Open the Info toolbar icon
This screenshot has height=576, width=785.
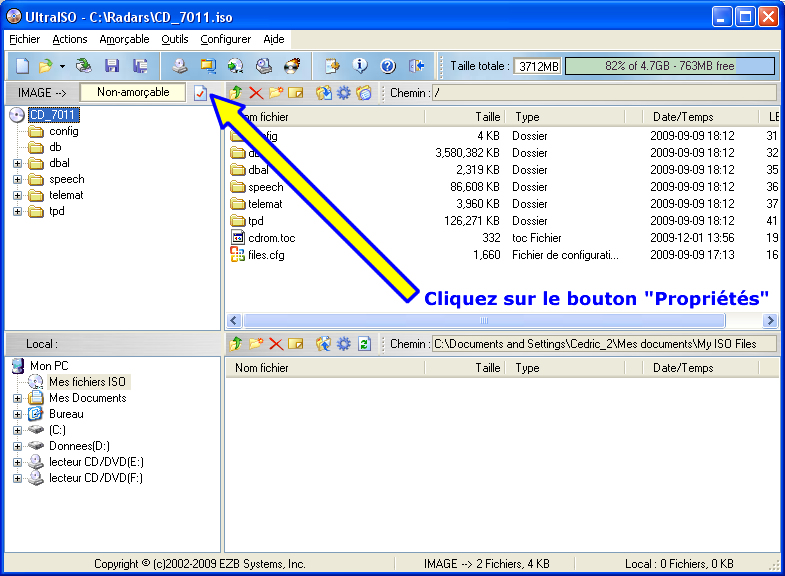pyautogui.click(x=360, y=66)
